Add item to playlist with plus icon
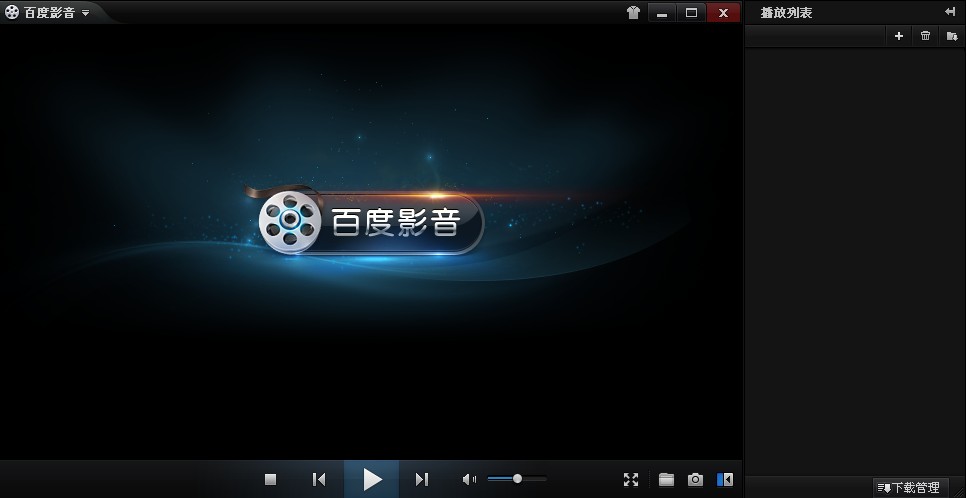Image resolution: width=967 pixels, height=498 pixels. tap(898, 36)
